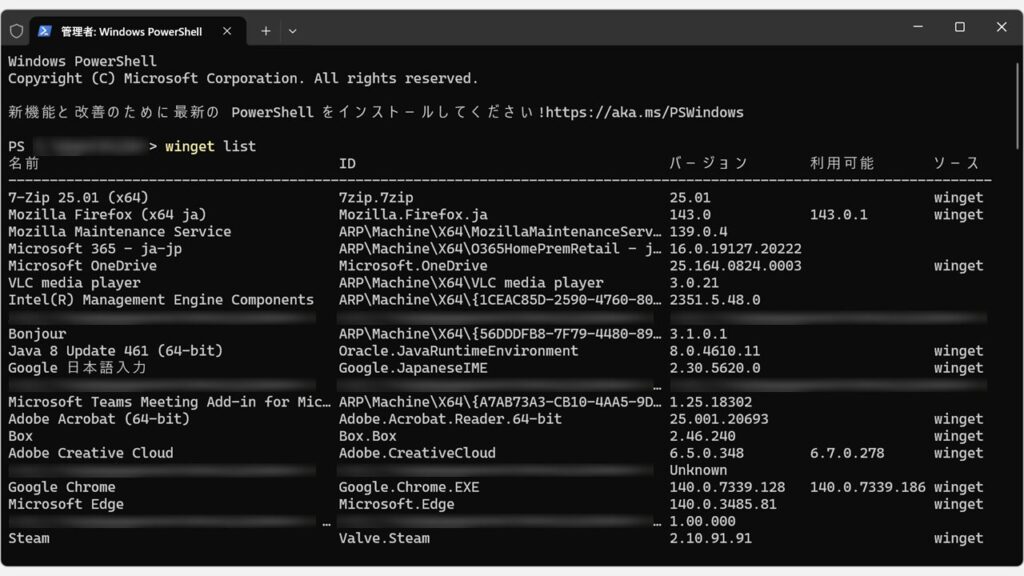The image size is (1024, 576).
Task: Click version '1.25.18302'
Action: tap(711, 401)
